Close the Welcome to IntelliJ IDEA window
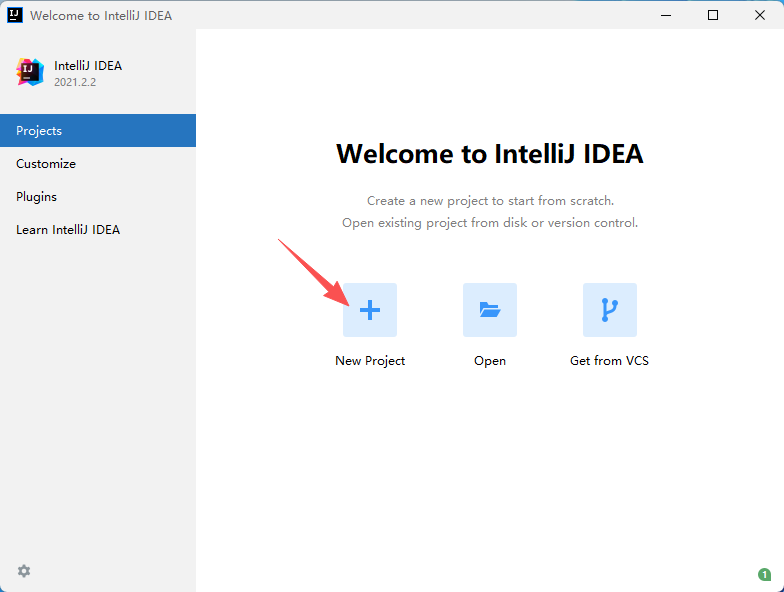784x592 pixels. click(760, 15)
